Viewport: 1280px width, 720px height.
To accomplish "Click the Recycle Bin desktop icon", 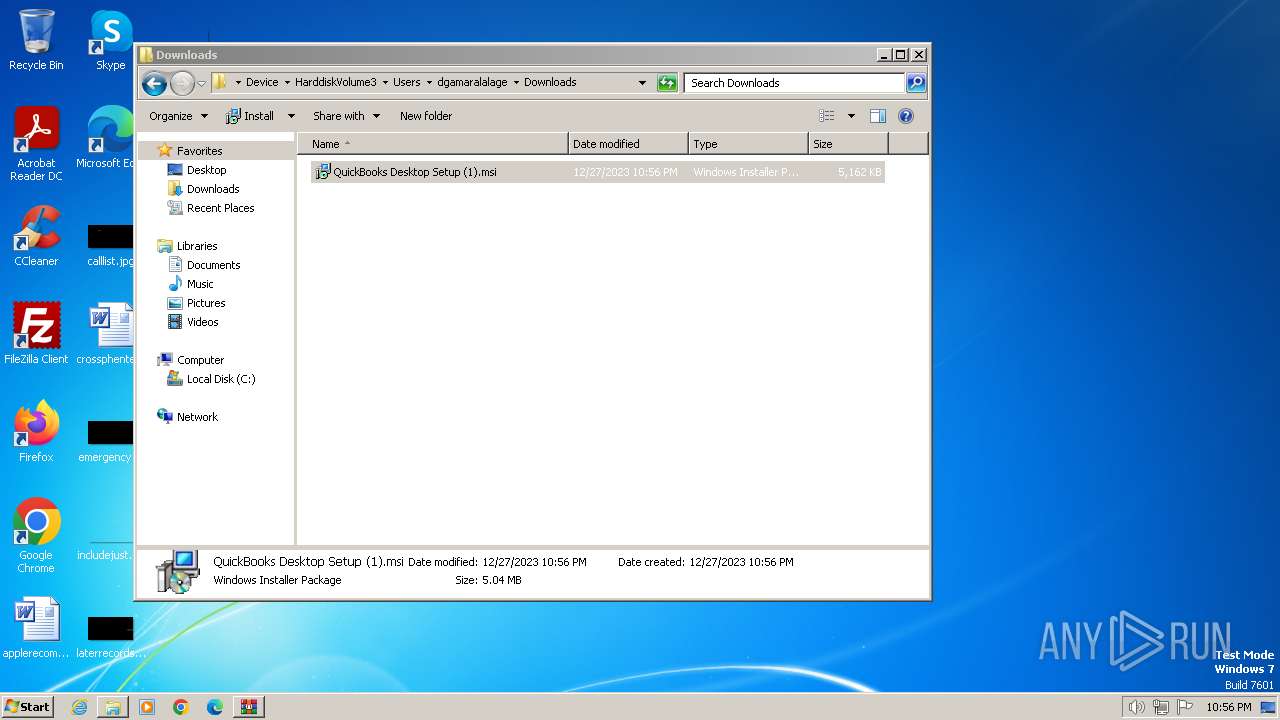I will [x=36, y=40].
